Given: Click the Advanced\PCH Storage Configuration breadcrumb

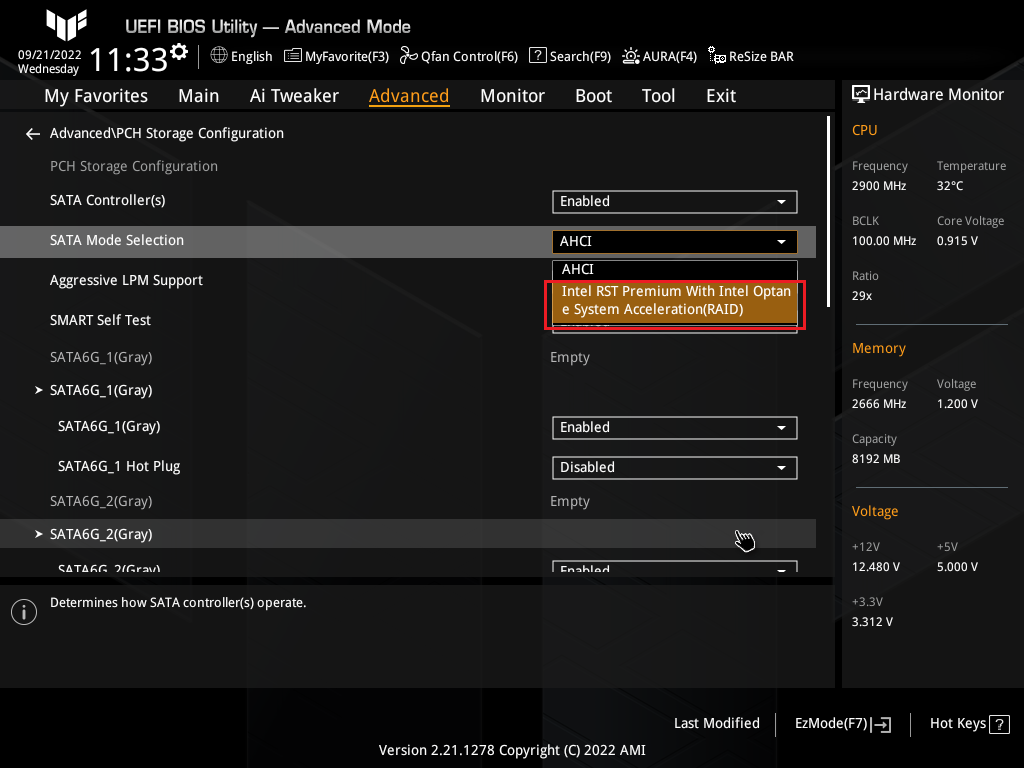Looking at the screenshot, I should point(167,133).
